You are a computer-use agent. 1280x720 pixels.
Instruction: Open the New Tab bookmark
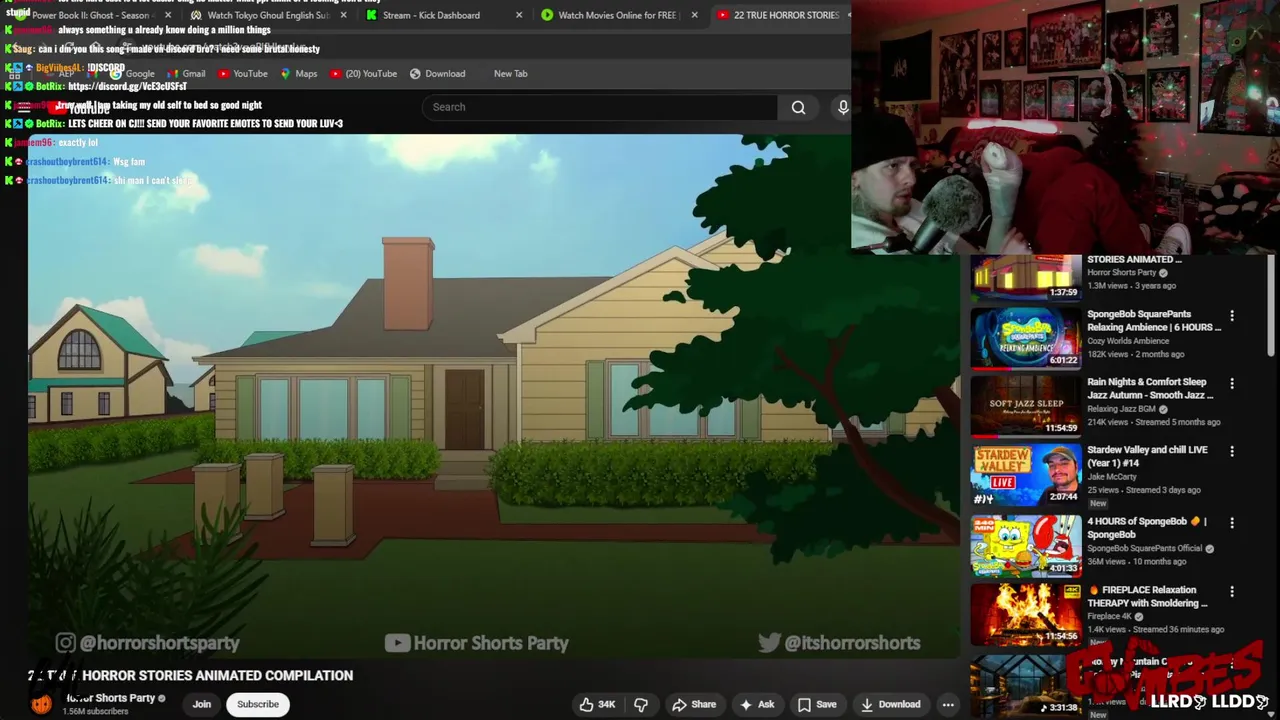coord(510,73)
